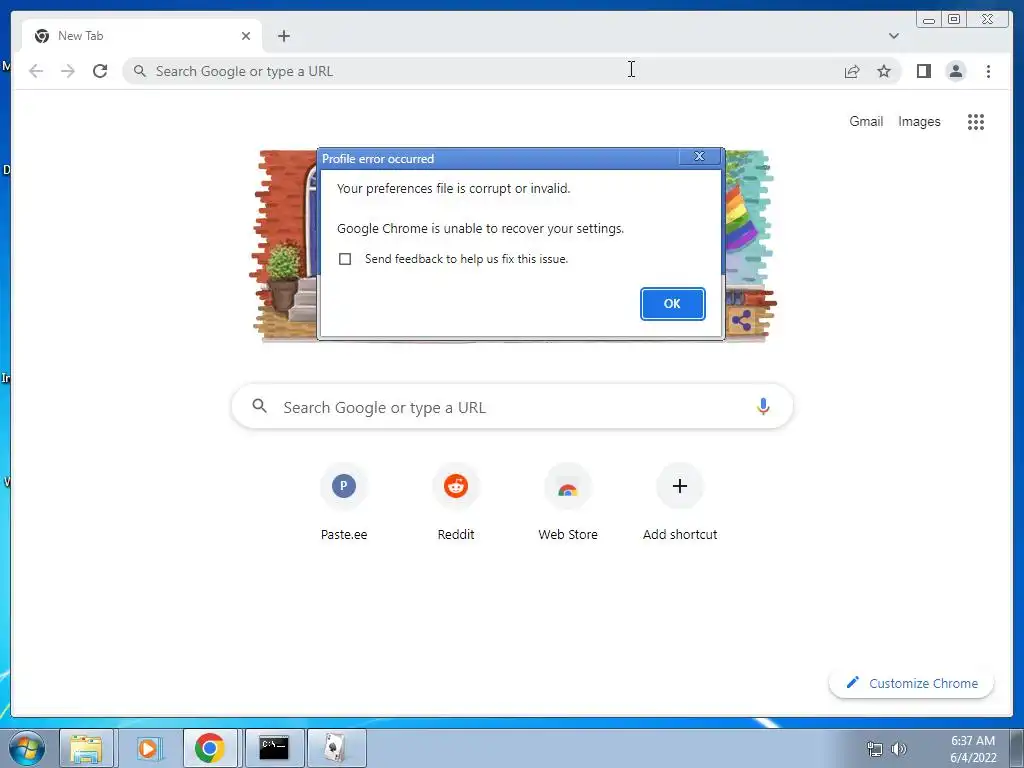Click Chrome icon in taskbar
The height and width of the screenshot is (768, 1024).
coord(210,748)
